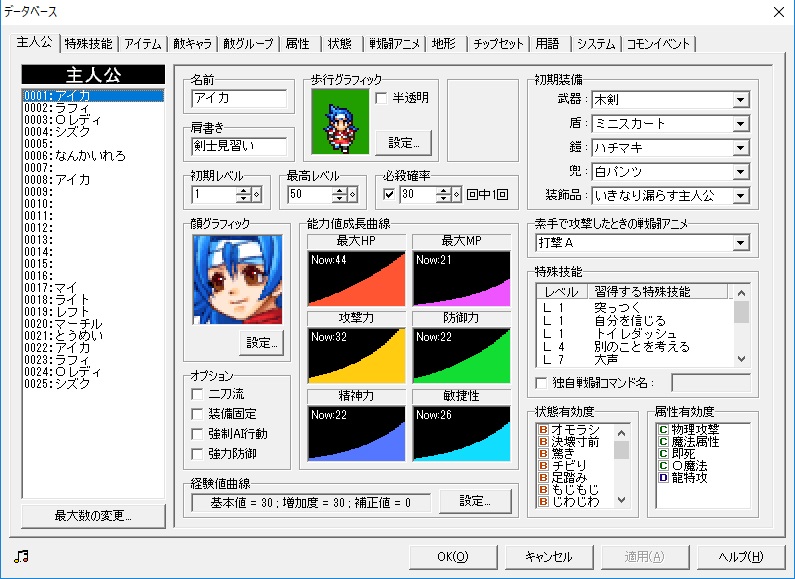Select skill row トイレダッシュ

tap(635, 334)
